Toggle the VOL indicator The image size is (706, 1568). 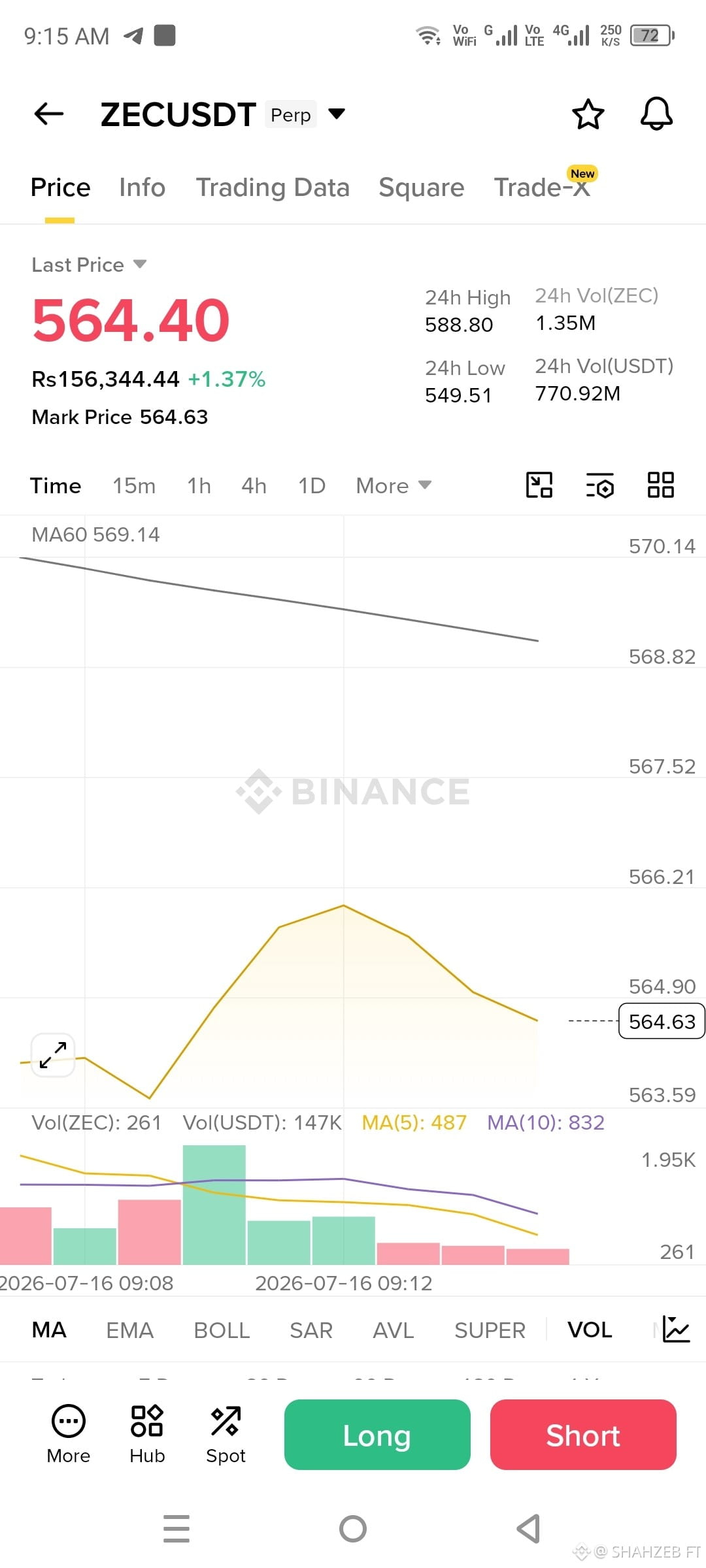click(x=590, y=1330)
